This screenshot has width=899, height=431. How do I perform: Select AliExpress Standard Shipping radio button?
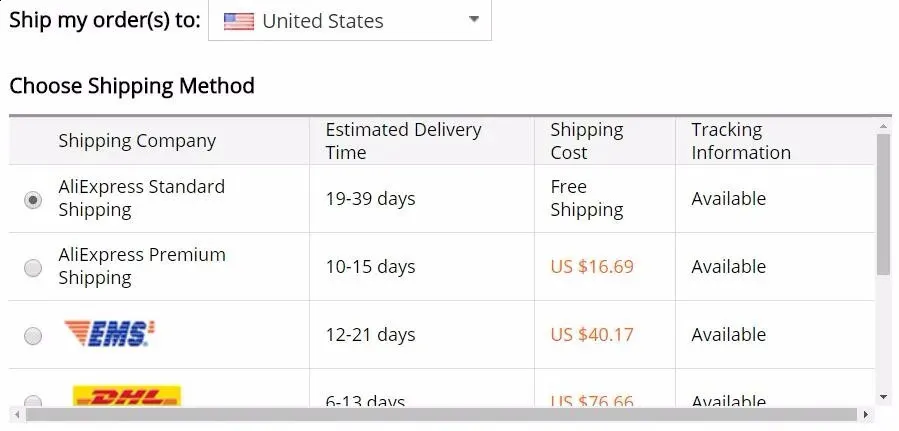pyautogui.click(x=33, y=200)
